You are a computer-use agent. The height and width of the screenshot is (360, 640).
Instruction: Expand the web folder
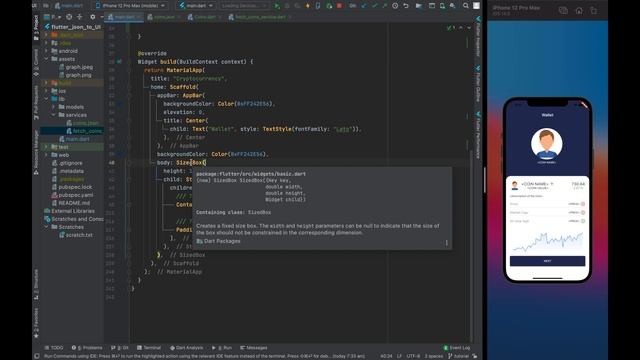(x=47, y=155)
